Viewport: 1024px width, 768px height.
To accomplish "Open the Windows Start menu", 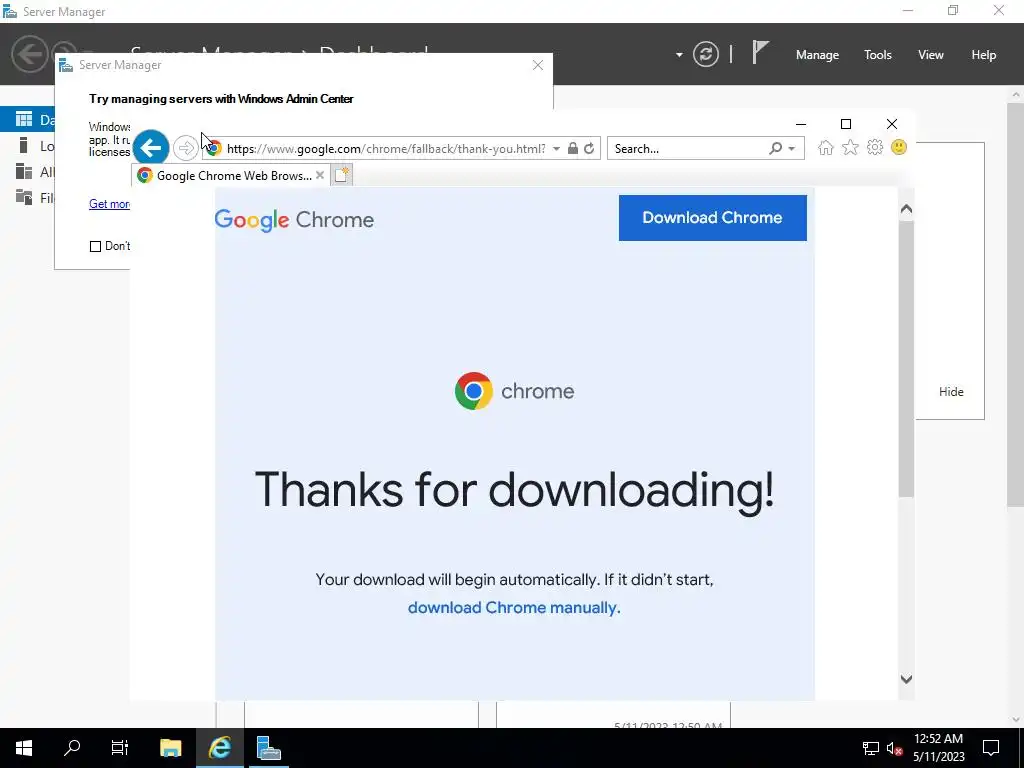I will tap(24, 748).
